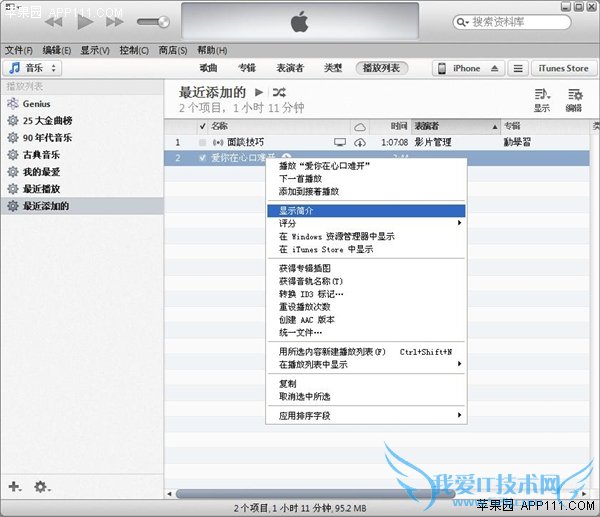Expand the 在播放列表中显示 submenu
600x517 pixels.
click(366, 365)
